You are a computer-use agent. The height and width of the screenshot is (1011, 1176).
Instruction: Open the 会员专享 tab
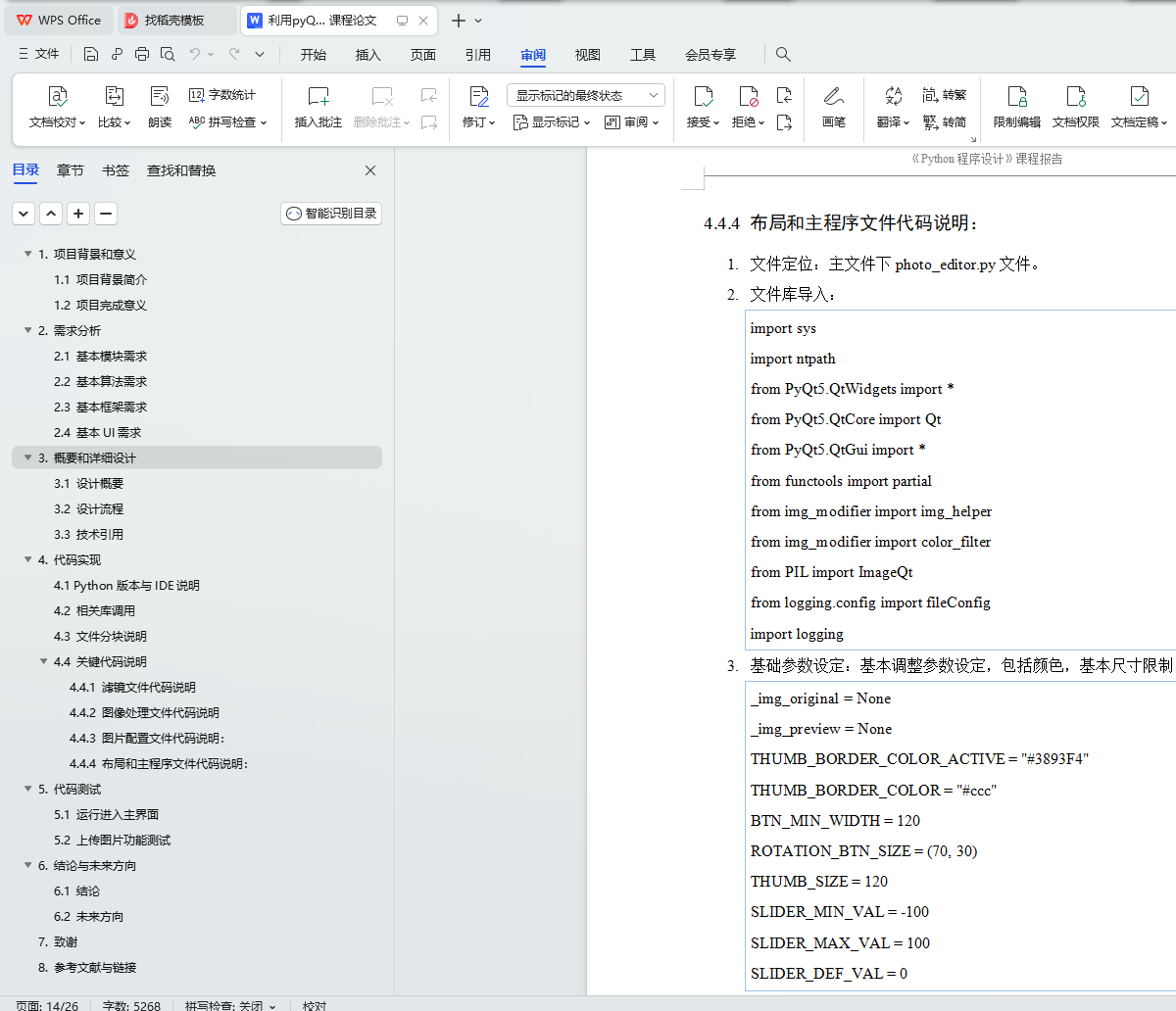pyautogui.click(x=710, y=55)
